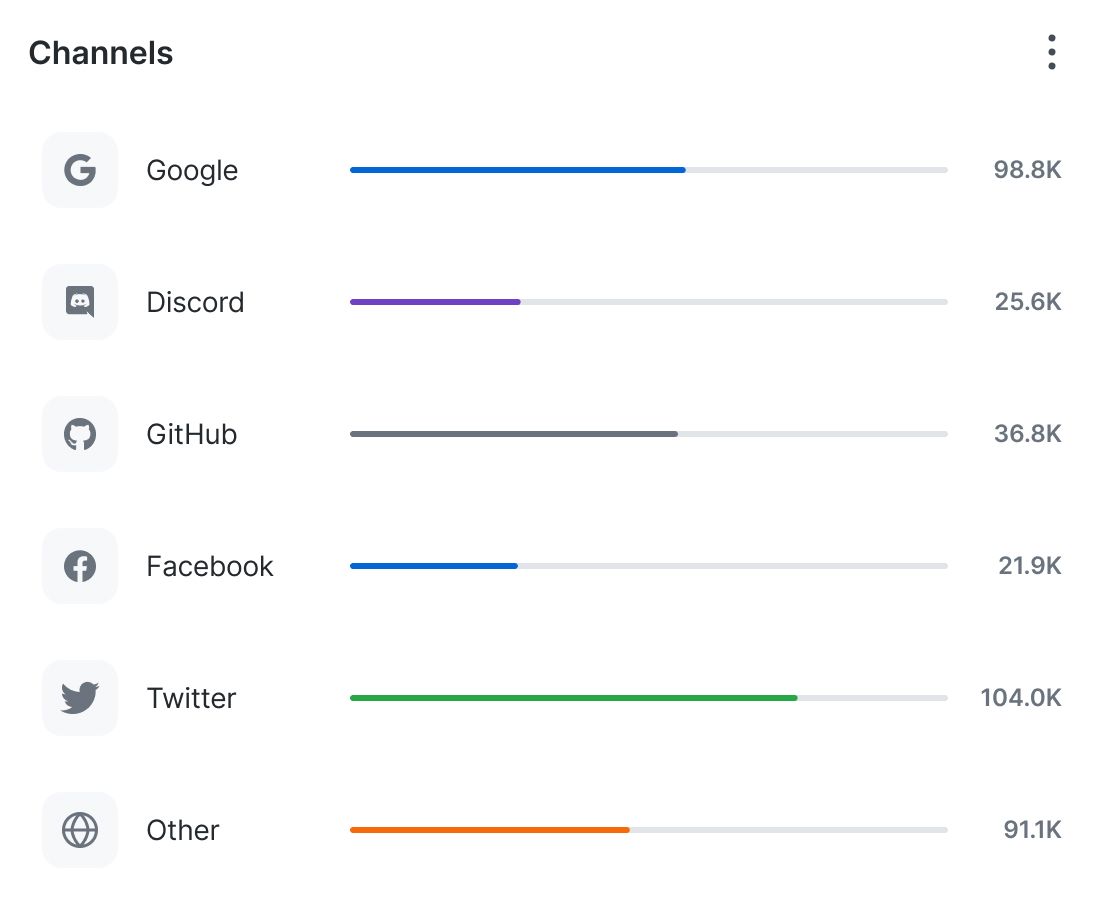Click the GitHub octocat icon
This screenshot has height=910, width=1104.
click(x=80, y=434)
